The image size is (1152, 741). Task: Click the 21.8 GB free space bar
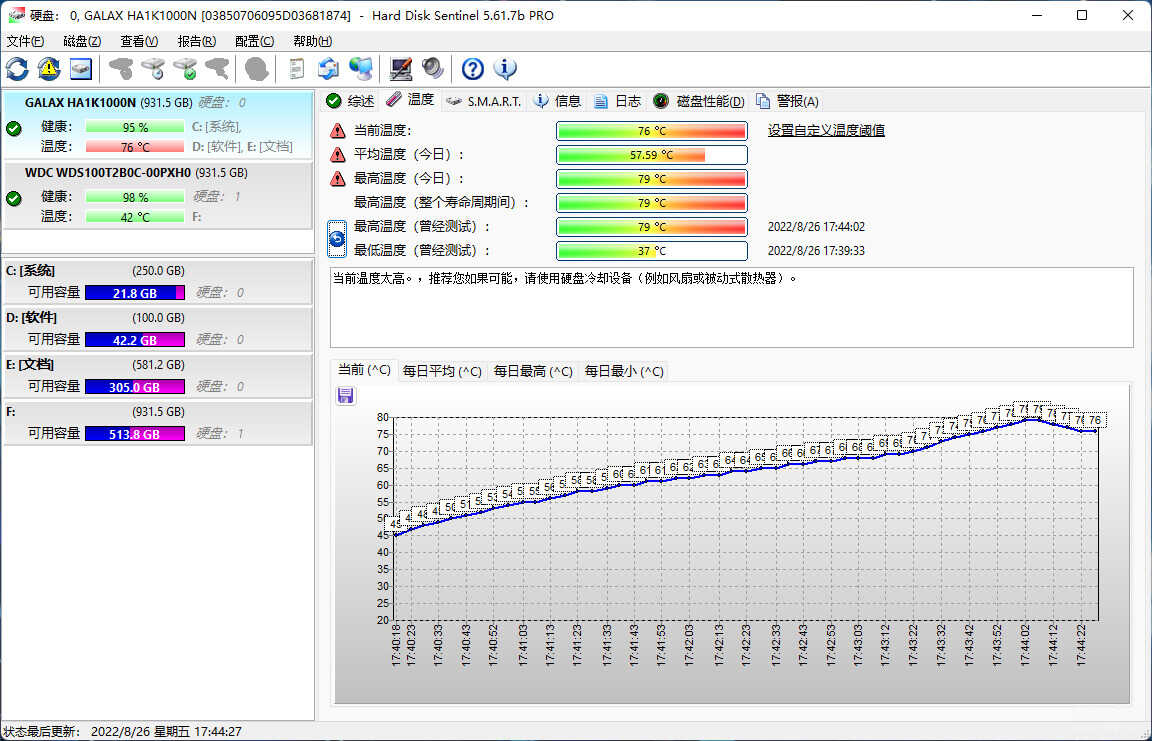(135, 293)
